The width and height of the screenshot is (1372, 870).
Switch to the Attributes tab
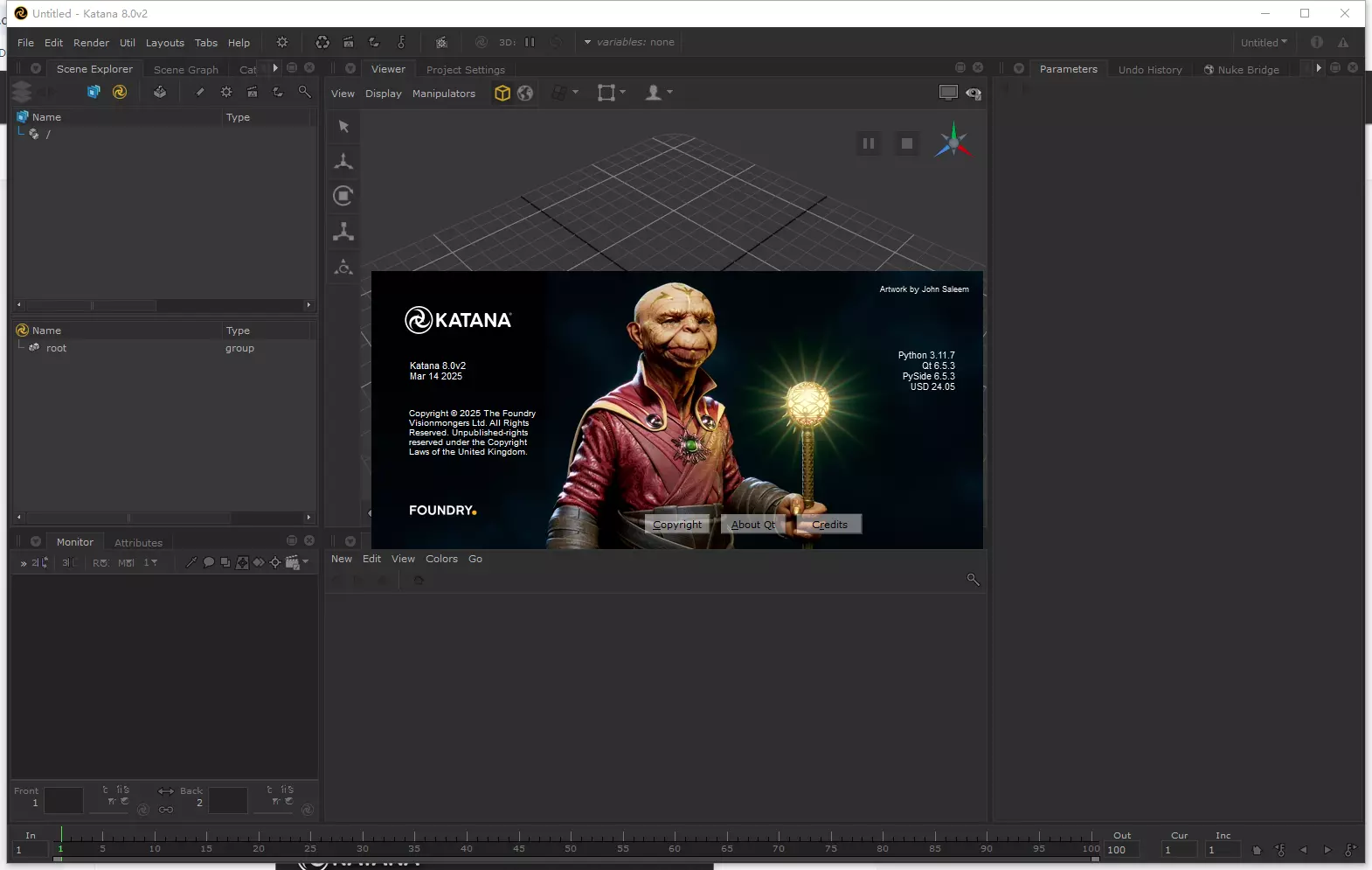(x=138, y=543)
